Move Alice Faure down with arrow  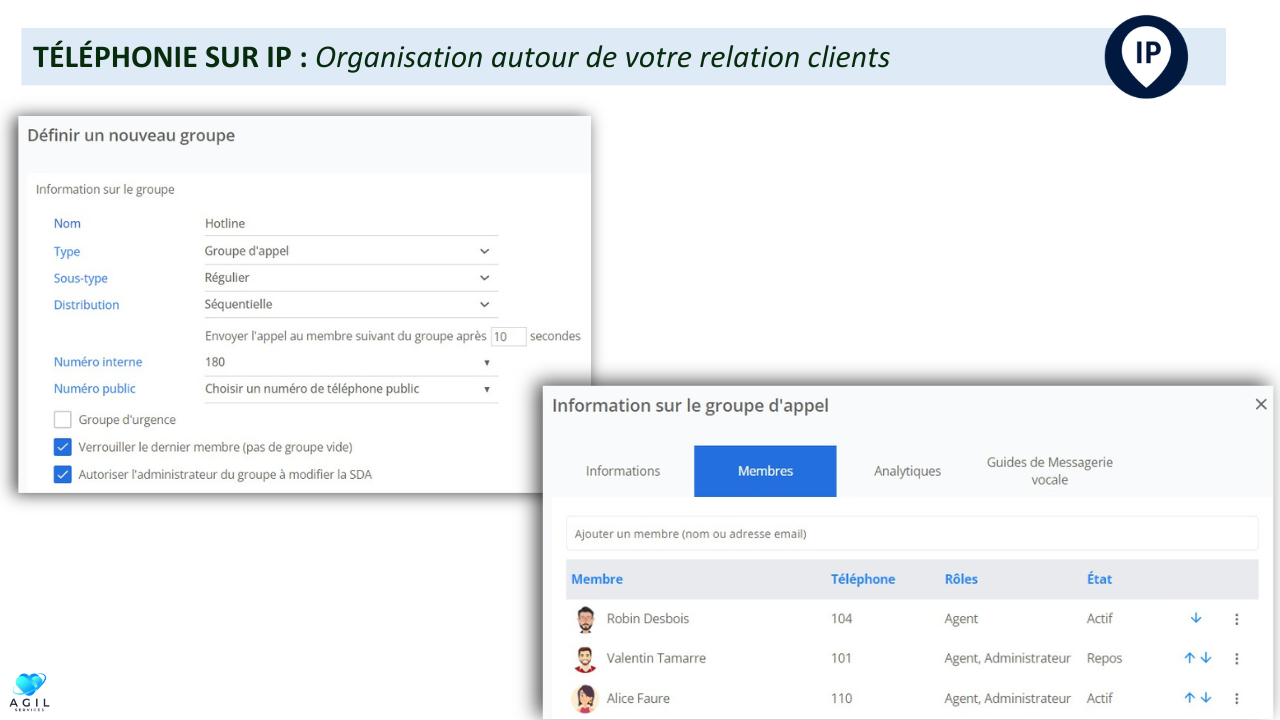1206,698
